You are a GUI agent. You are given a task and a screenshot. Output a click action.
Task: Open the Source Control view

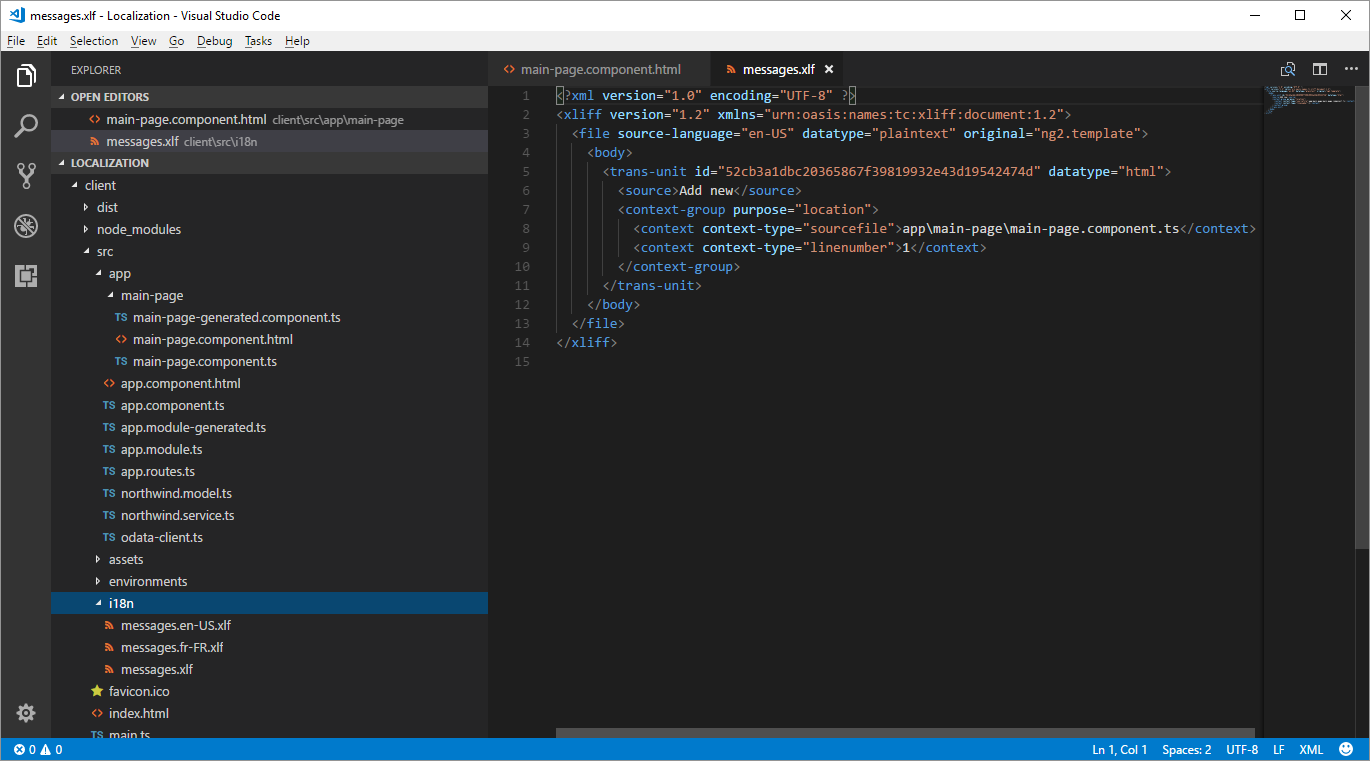26,176
